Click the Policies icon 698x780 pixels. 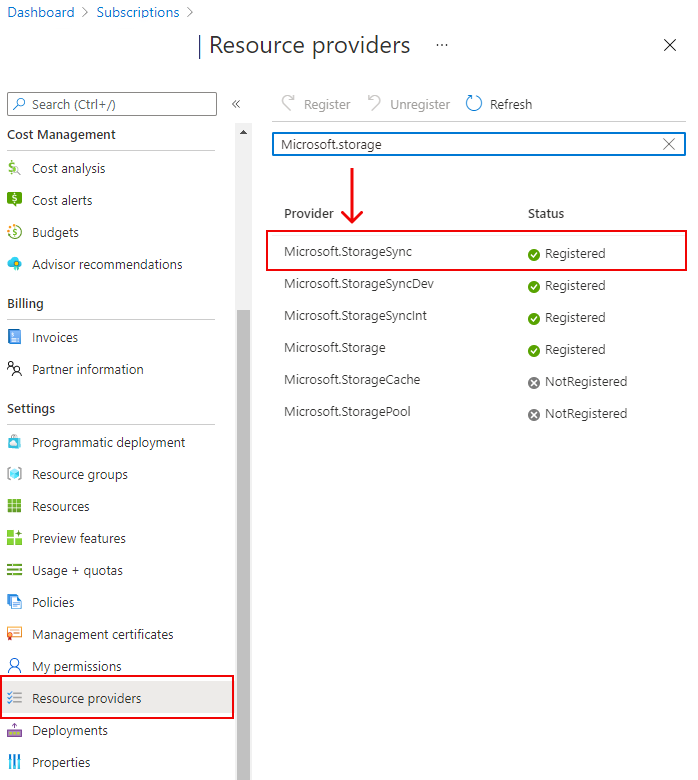[x=14, y=602]
